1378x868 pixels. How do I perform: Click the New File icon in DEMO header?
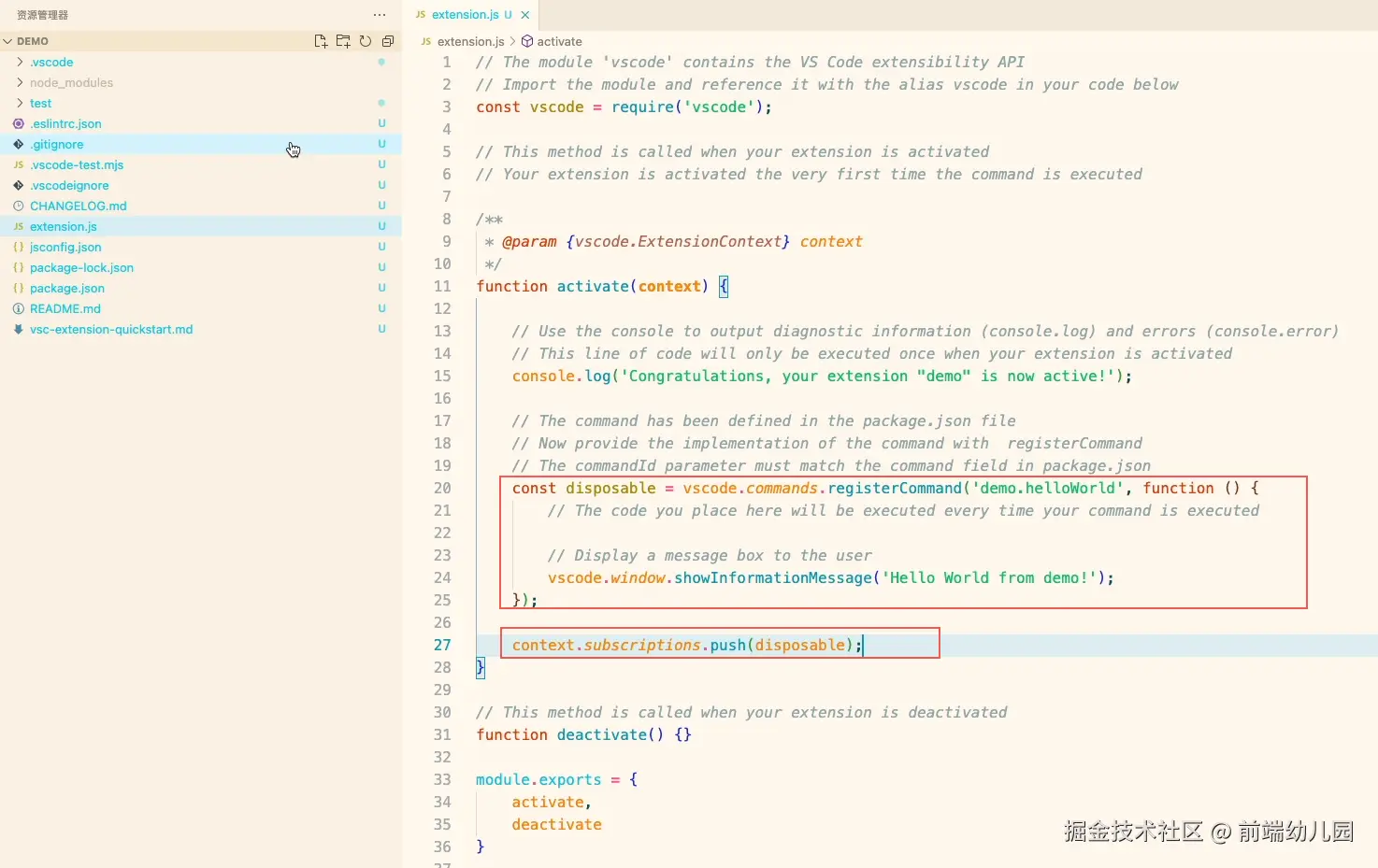pyautogui.click(x=321, y=41)
